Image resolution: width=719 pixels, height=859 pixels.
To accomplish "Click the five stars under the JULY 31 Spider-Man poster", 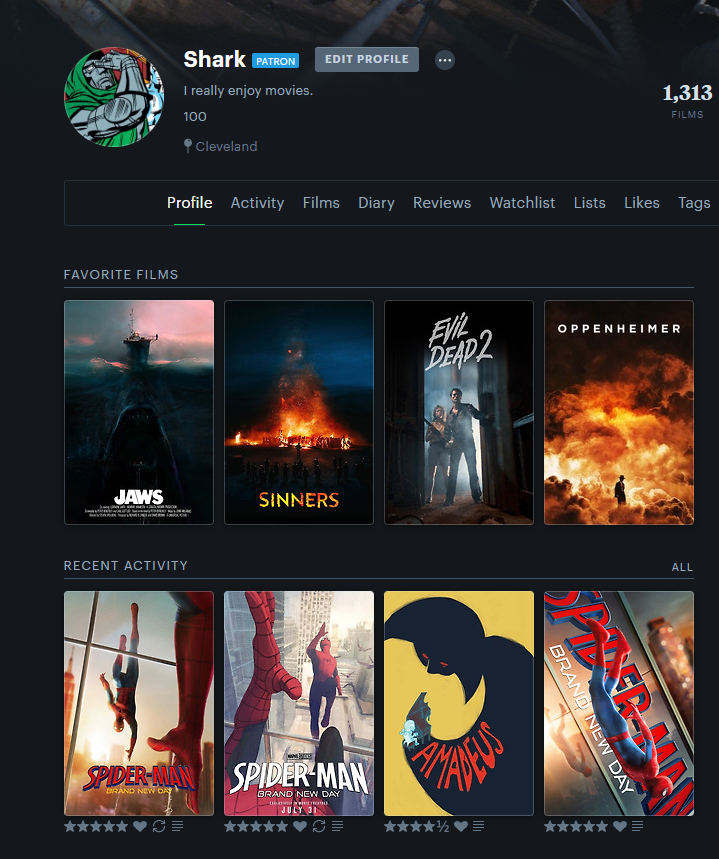I will 256,826.
